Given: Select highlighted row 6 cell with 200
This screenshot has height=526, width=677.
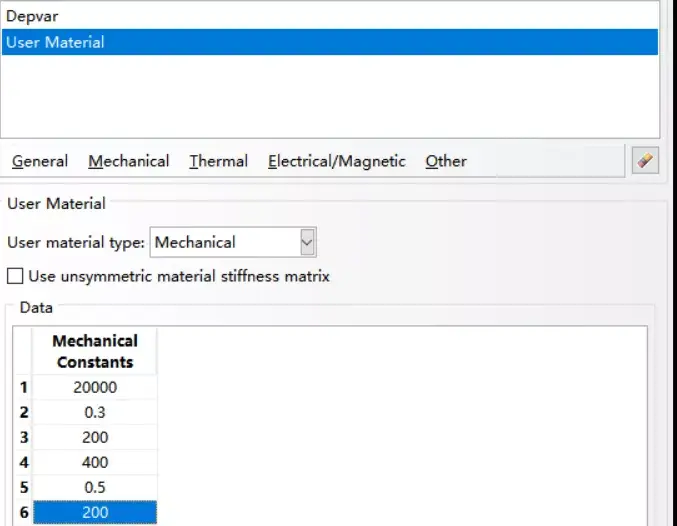Looking at the screenshot, I should coord(95,513).
